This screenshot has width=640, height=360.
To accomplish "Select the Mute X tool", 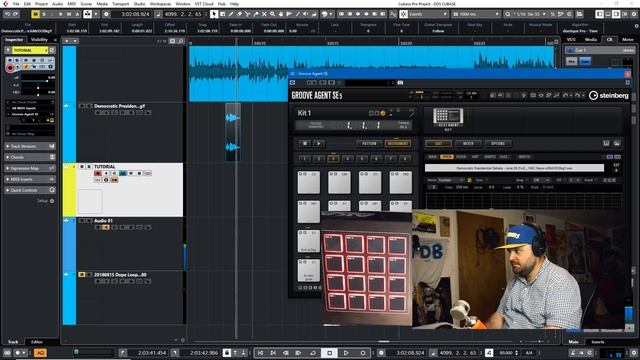I will 264,14.
